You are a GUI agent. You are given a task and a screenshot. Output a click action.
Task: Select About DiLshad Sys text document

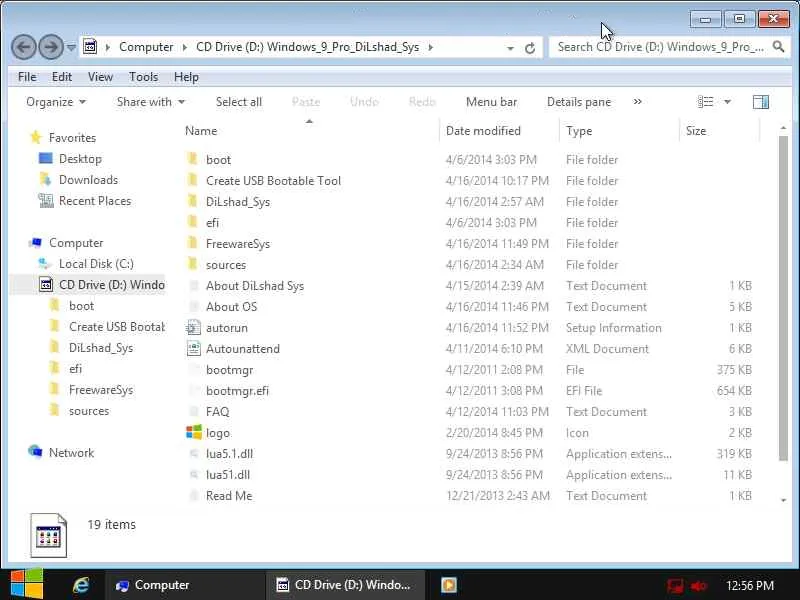[246, 286]
